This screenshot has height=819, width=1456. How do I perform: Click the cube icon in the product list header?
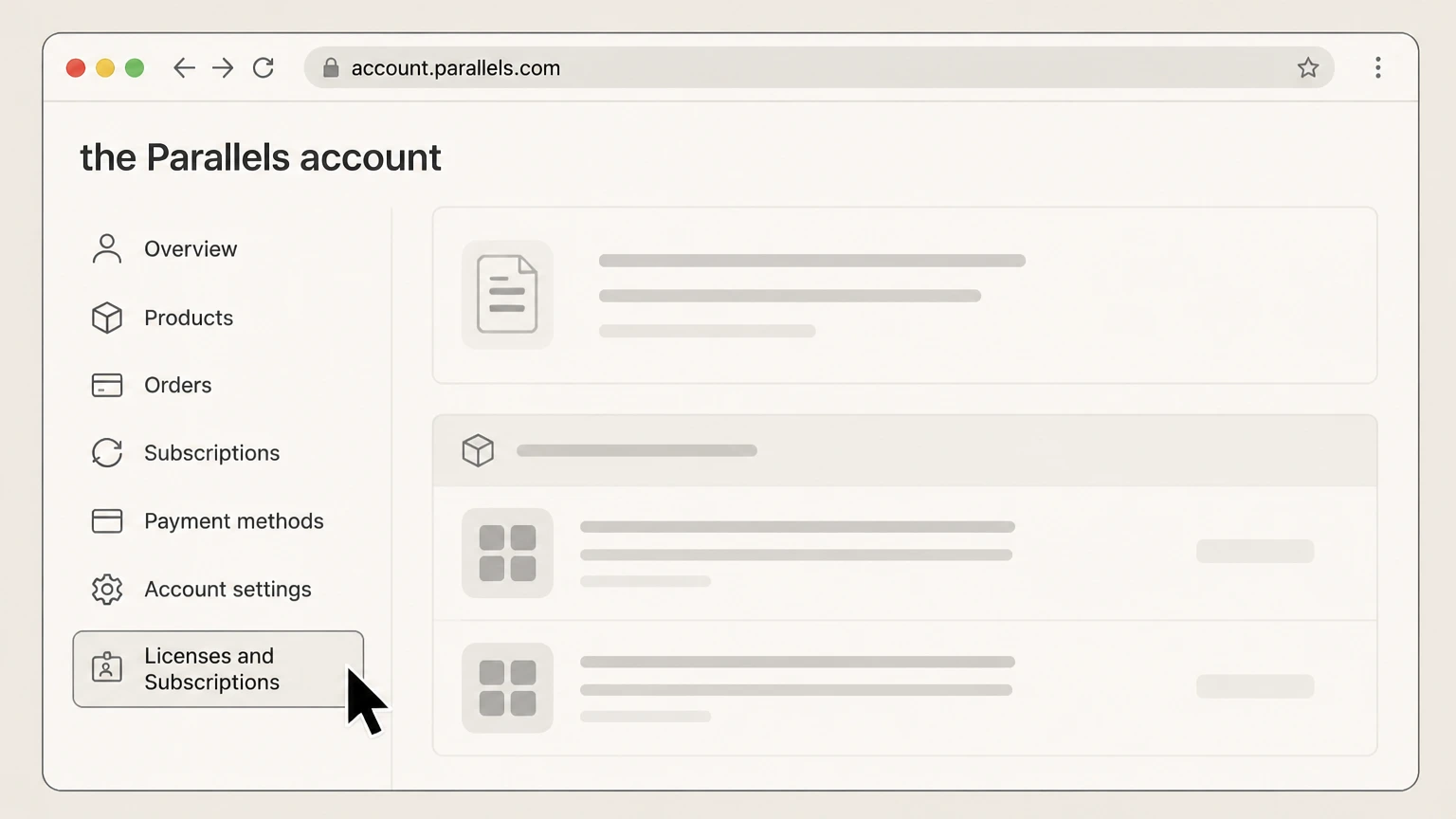pyautogui.click(x=478, y=450)
